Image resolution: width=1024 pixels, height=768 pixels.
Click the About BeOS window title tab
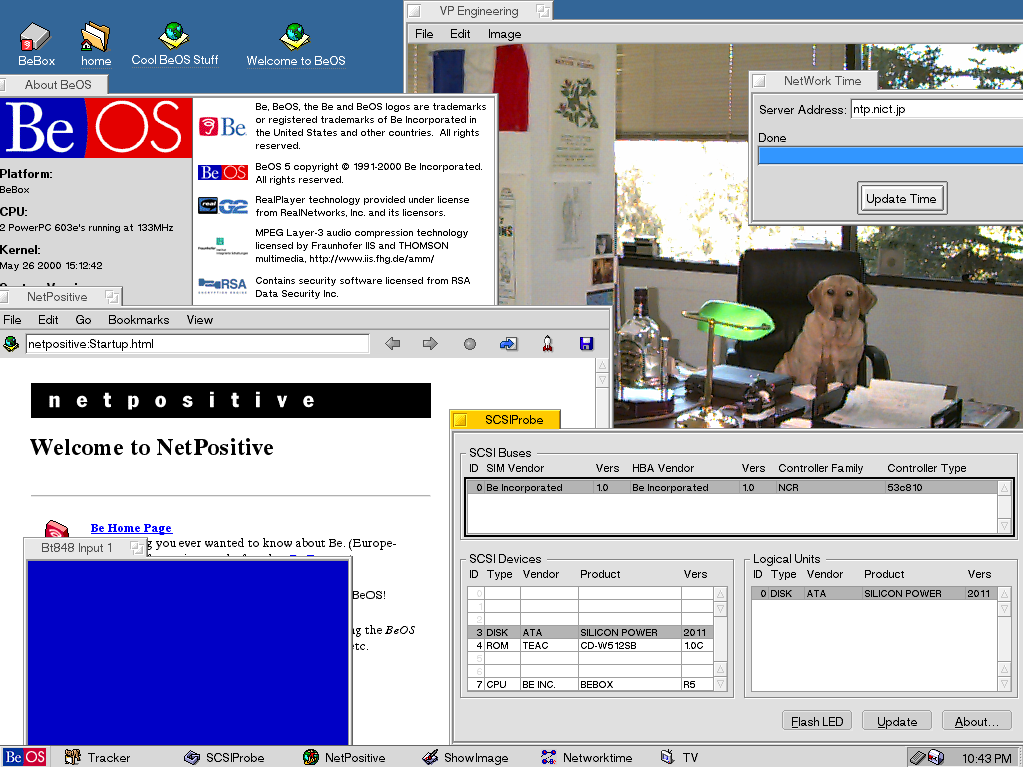click(x=54, y=85)
